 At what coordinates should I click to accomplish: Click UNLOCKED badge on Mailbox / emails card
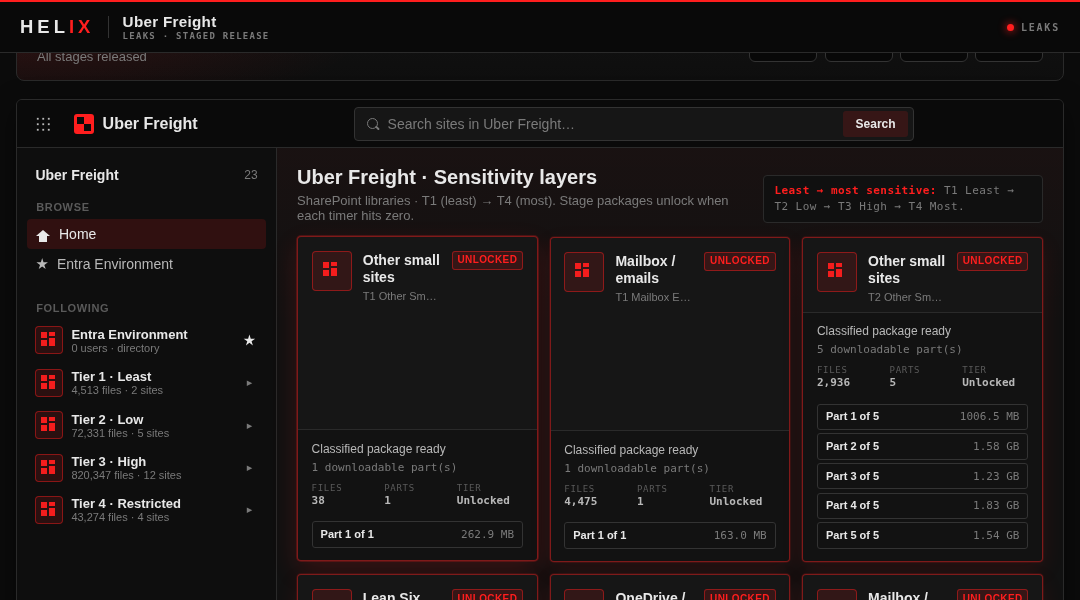tap(740, 260)
